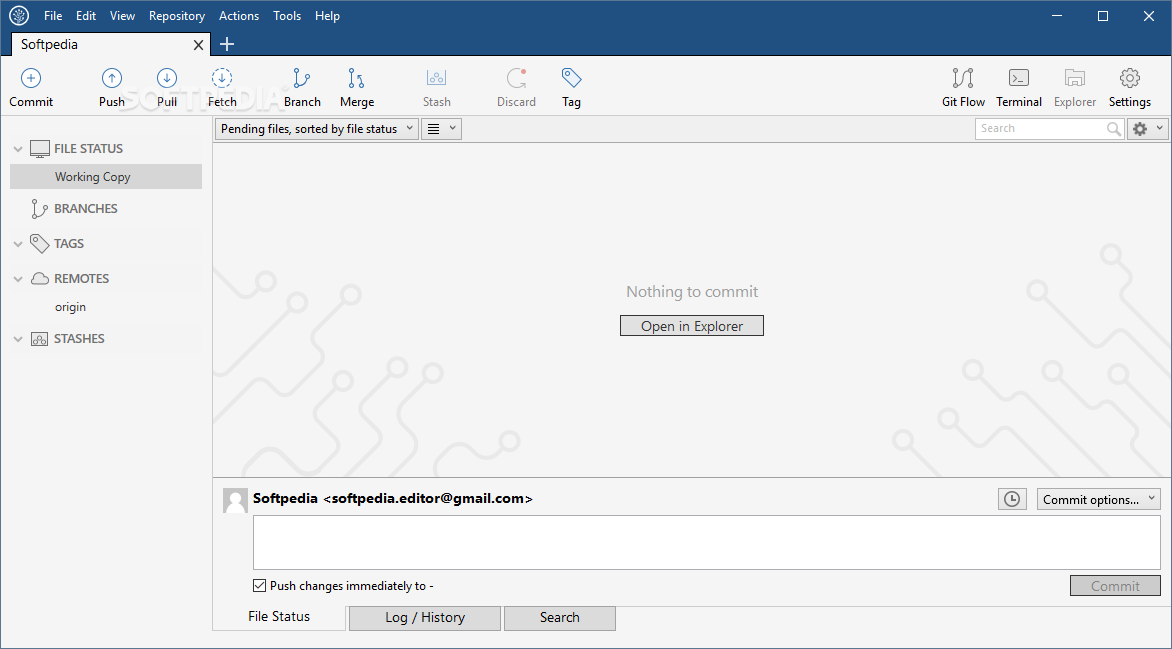Show recent commit messages with the clock icon
This screenshot has width=1172, height=649.
[x=1012, y=499]
